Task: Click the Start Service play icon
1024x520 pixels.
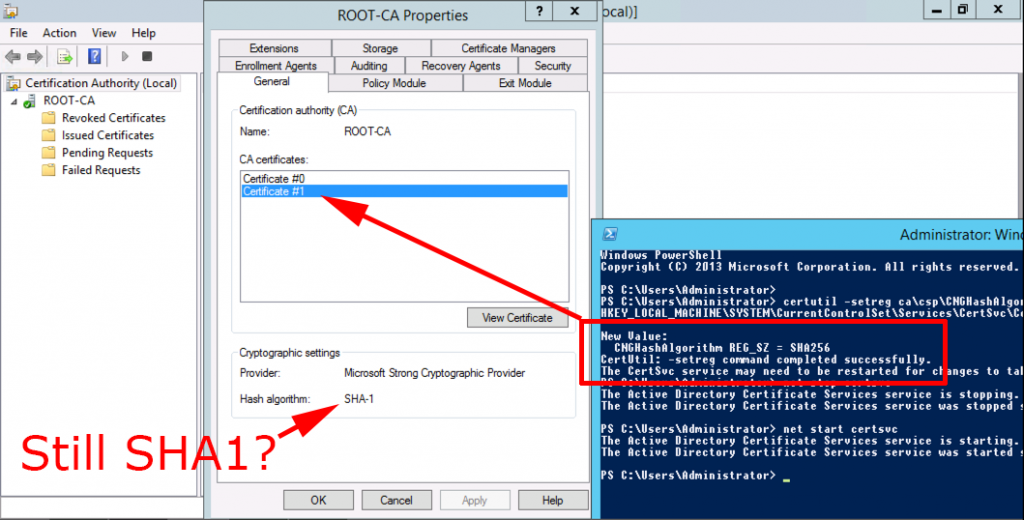Action: pos(125,57)
